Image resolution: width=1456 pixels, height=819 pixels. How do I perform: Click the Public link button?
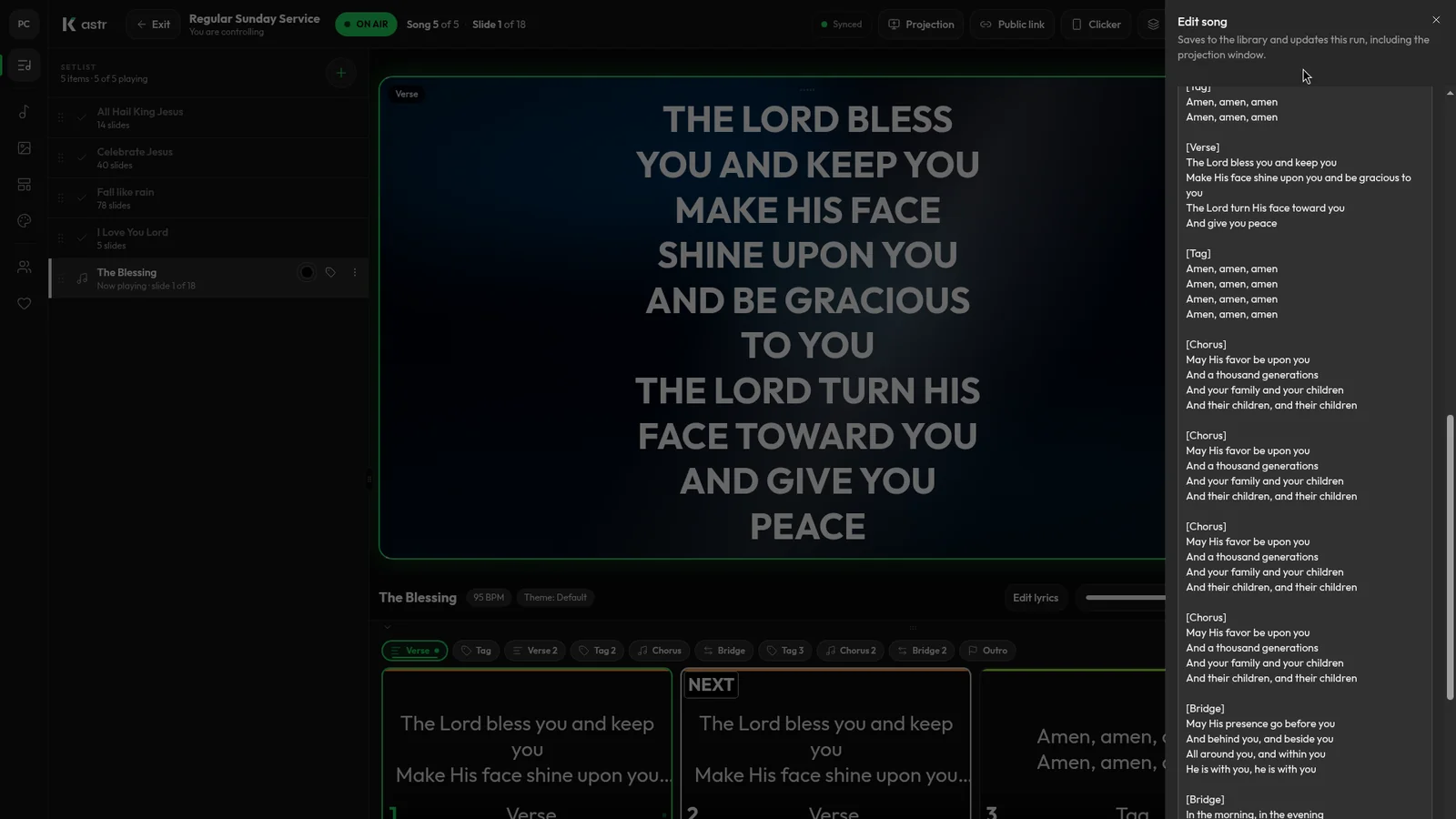tap(1012, 25)
